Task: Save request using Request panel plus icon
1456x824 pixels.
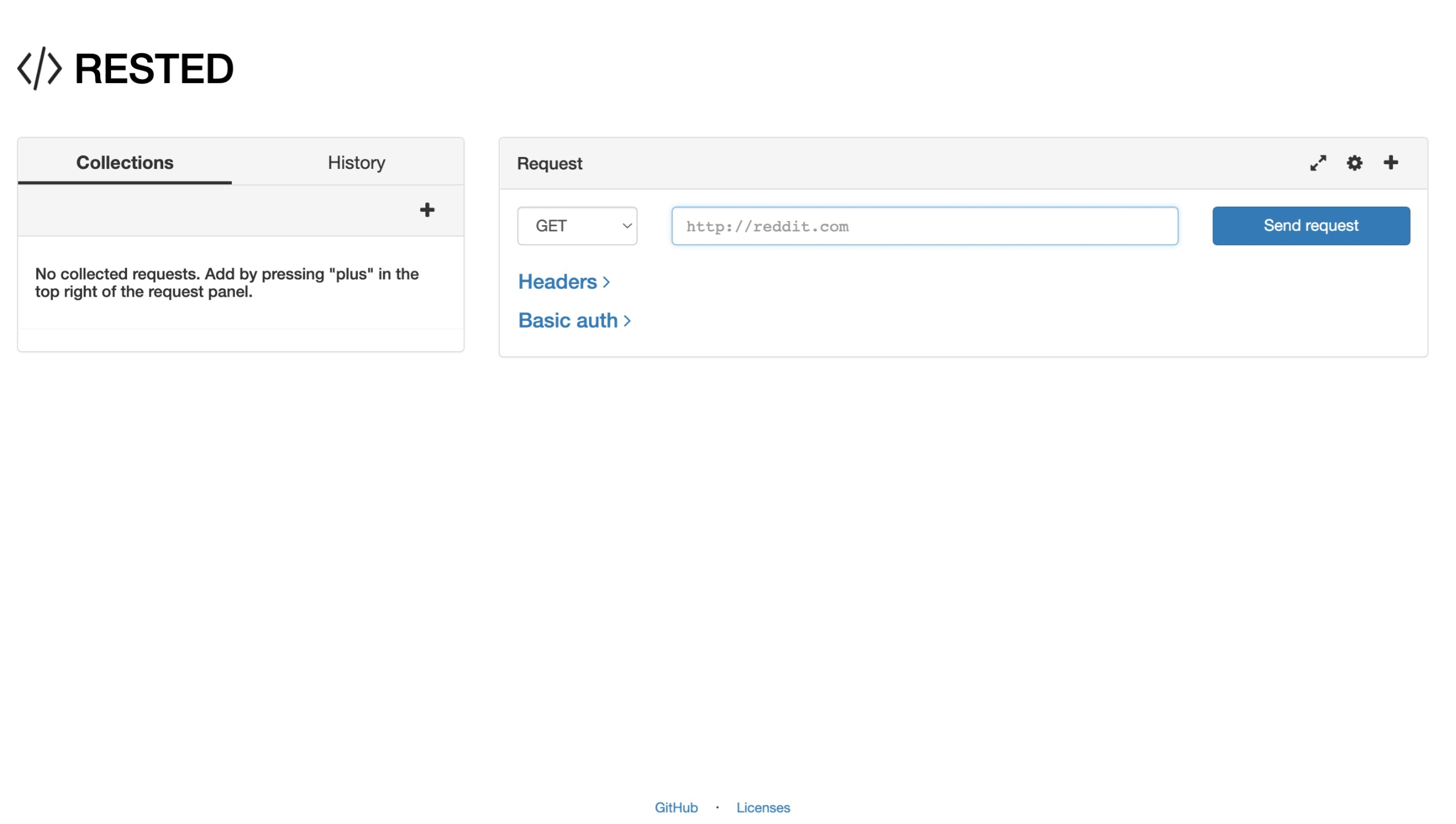Action: (x=1391, y=163)
